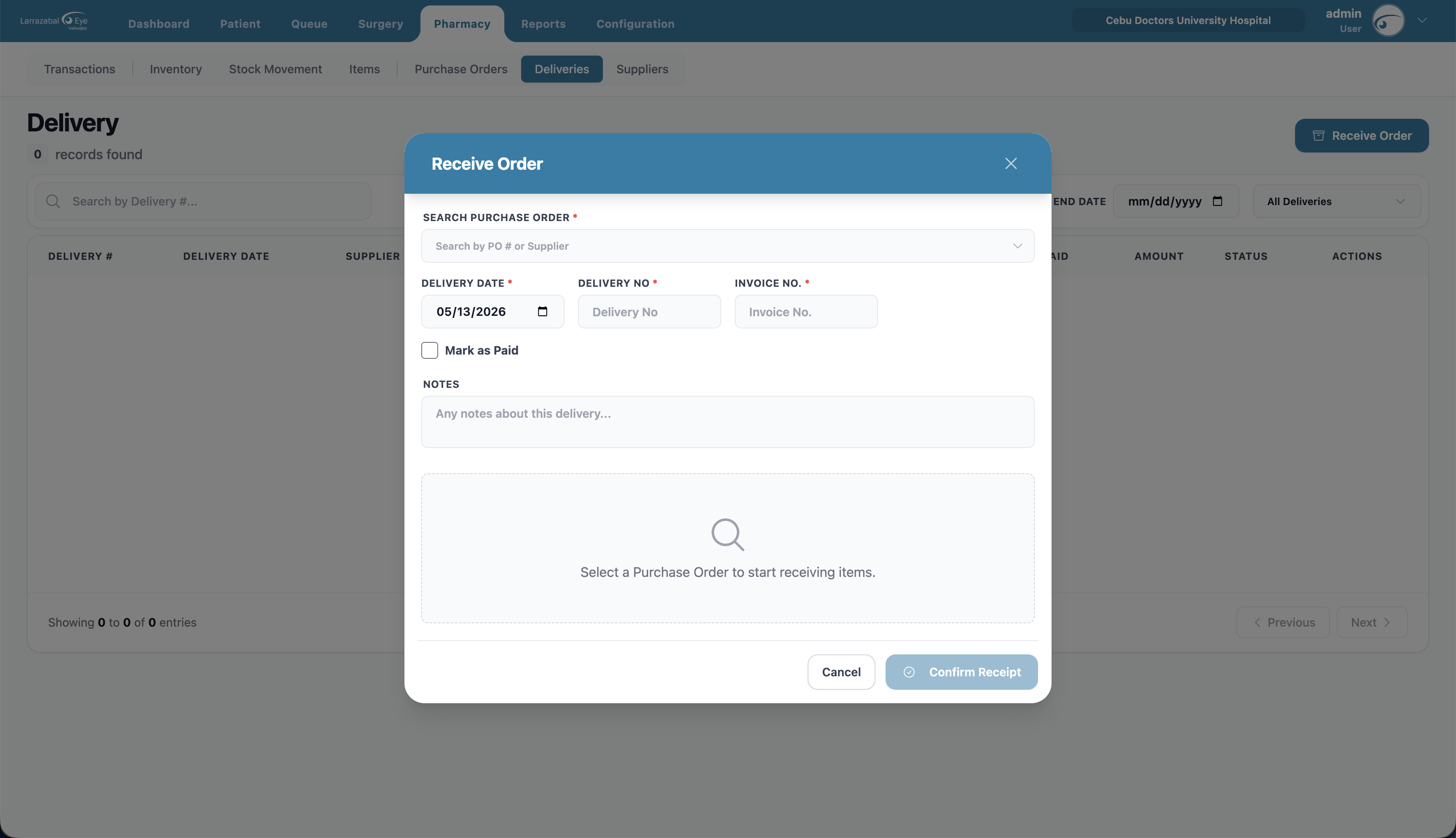Open the Queue menu
This screenshot has width=1456, height=838.
click(309, 24)
